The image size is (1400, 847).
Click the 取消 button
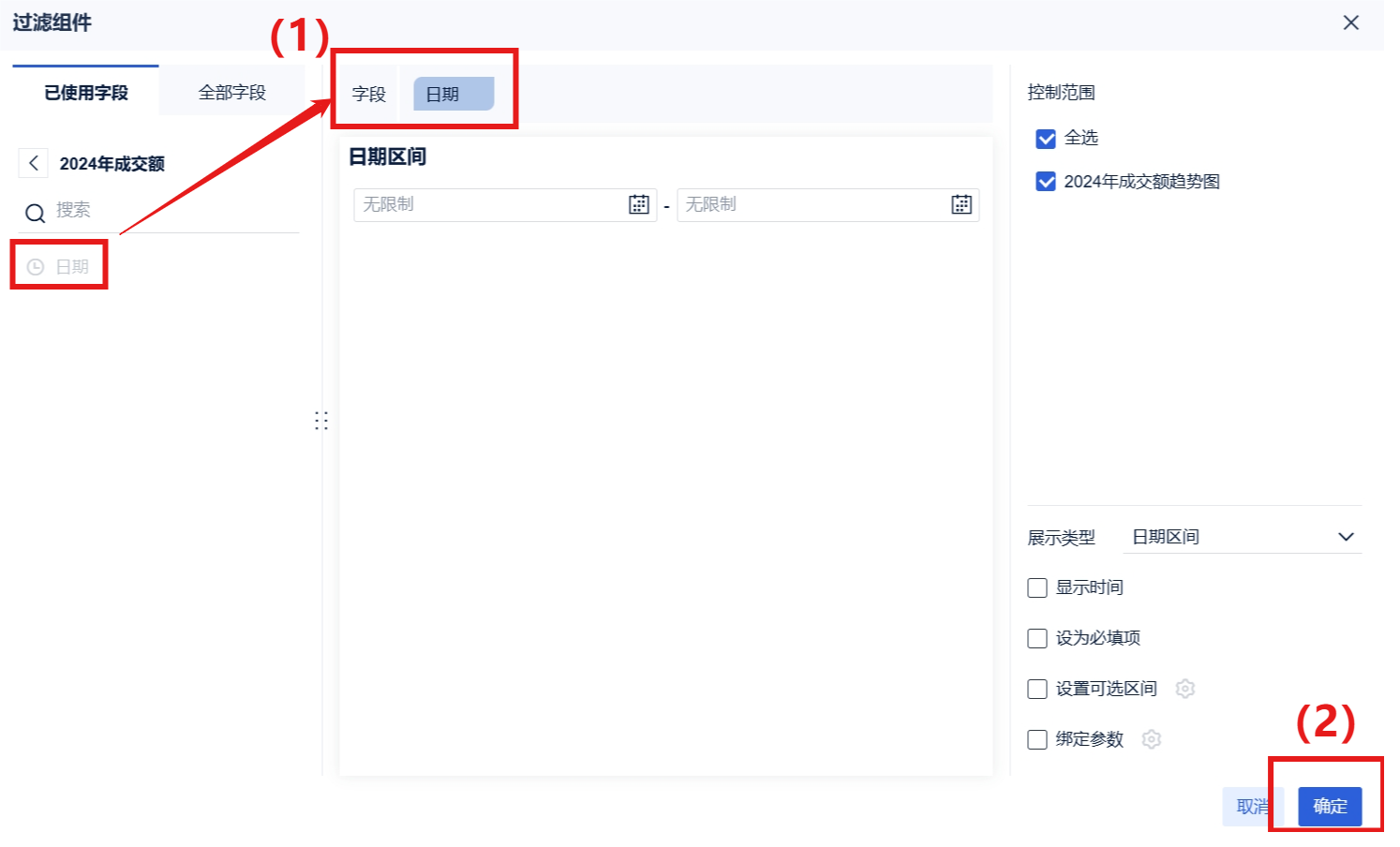click(x=1253, y=806)
